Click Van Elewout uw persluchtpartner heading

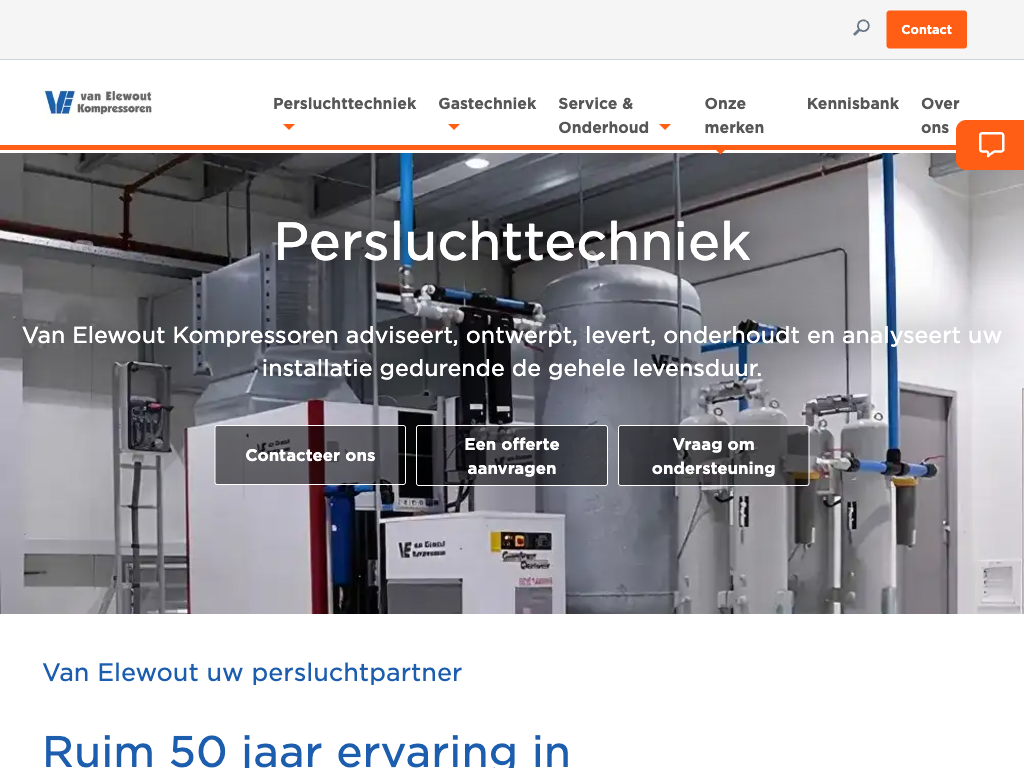pos(252,672)
